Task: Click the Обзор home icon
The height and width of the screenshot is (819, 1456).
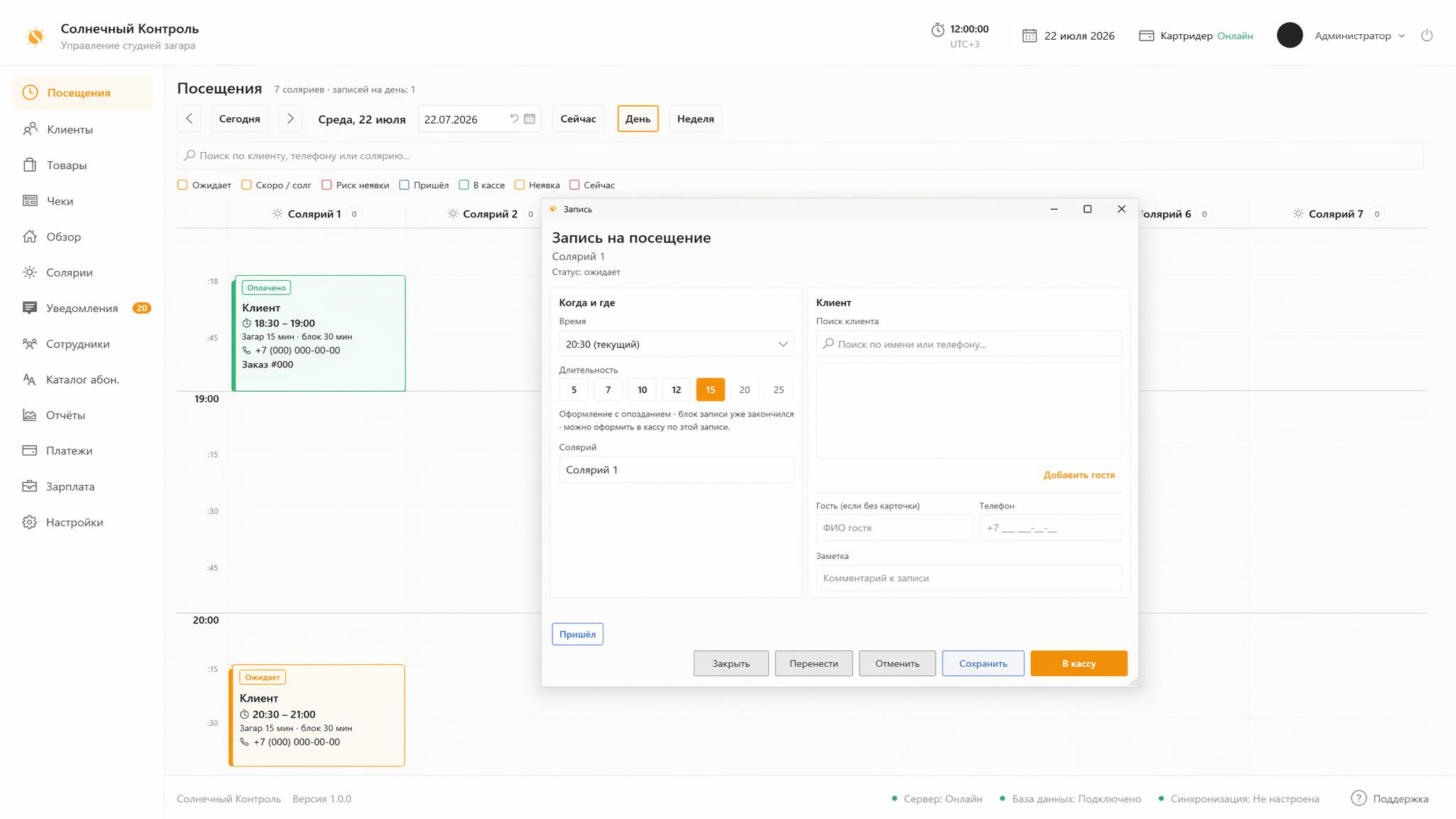Action: (30, 237)
